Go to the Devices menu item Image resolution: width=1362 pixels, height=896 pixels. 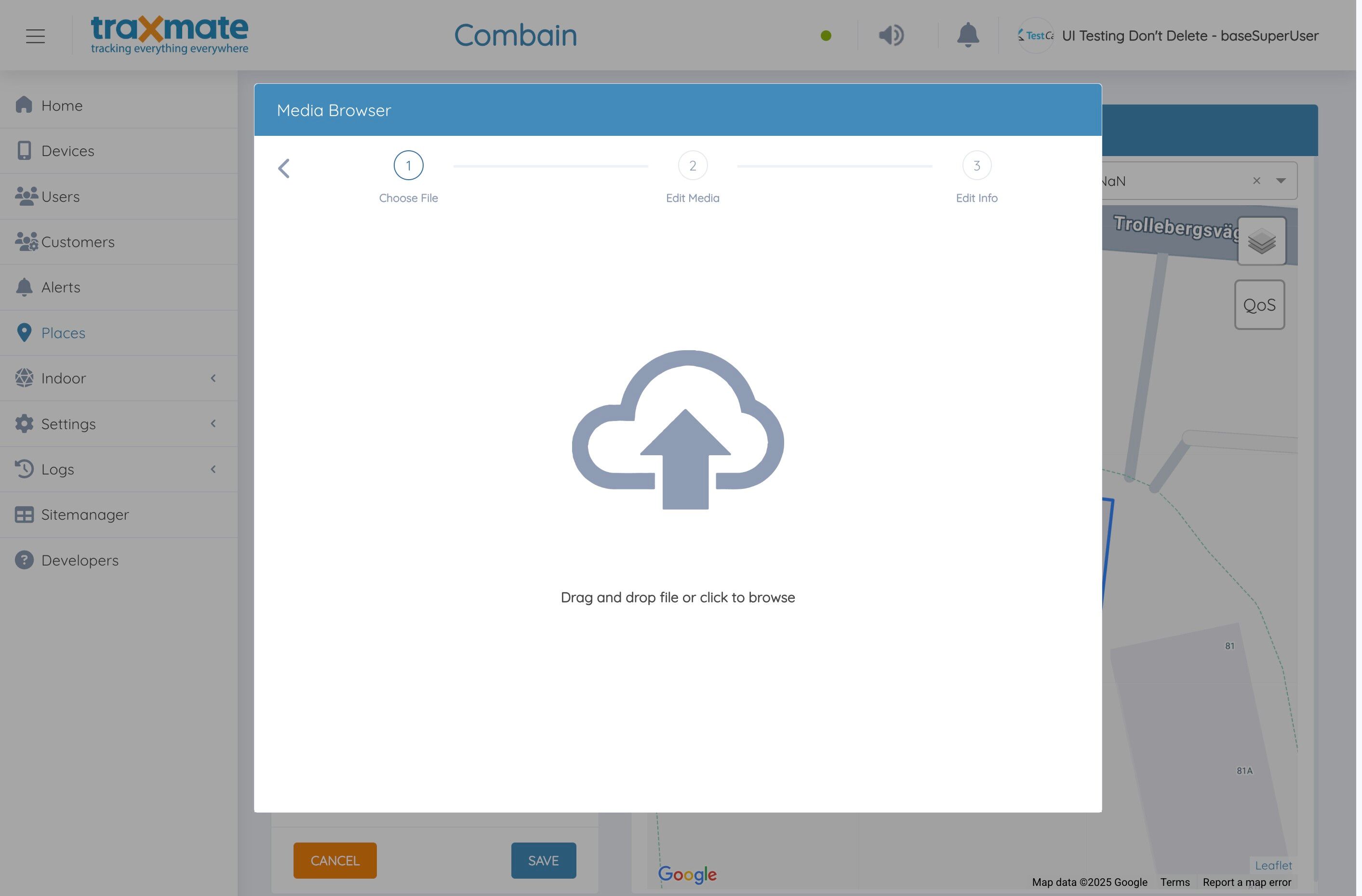tap(67, 151)
